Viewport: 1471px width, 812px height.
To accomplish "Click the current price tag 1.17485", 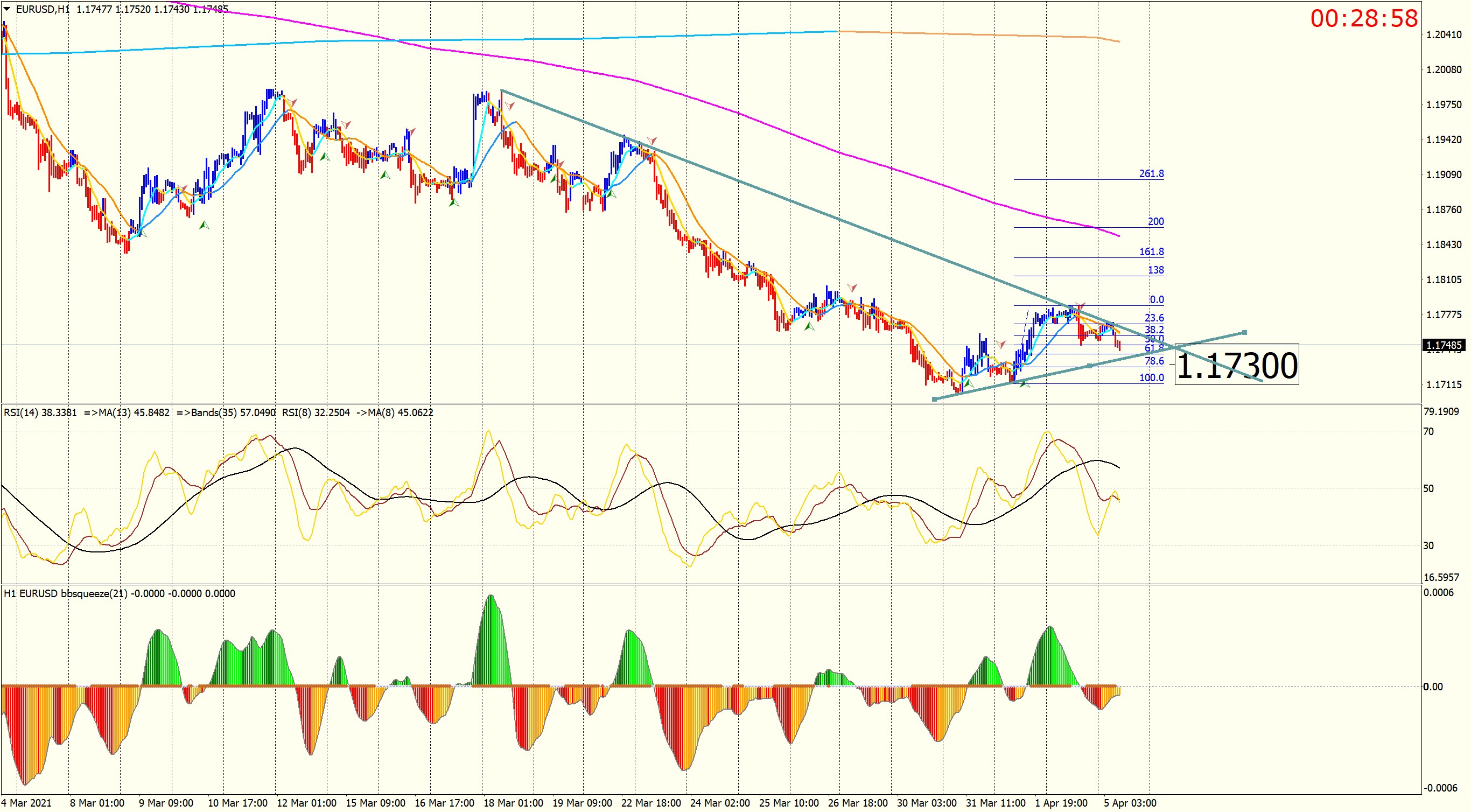I will [1443, 345].
